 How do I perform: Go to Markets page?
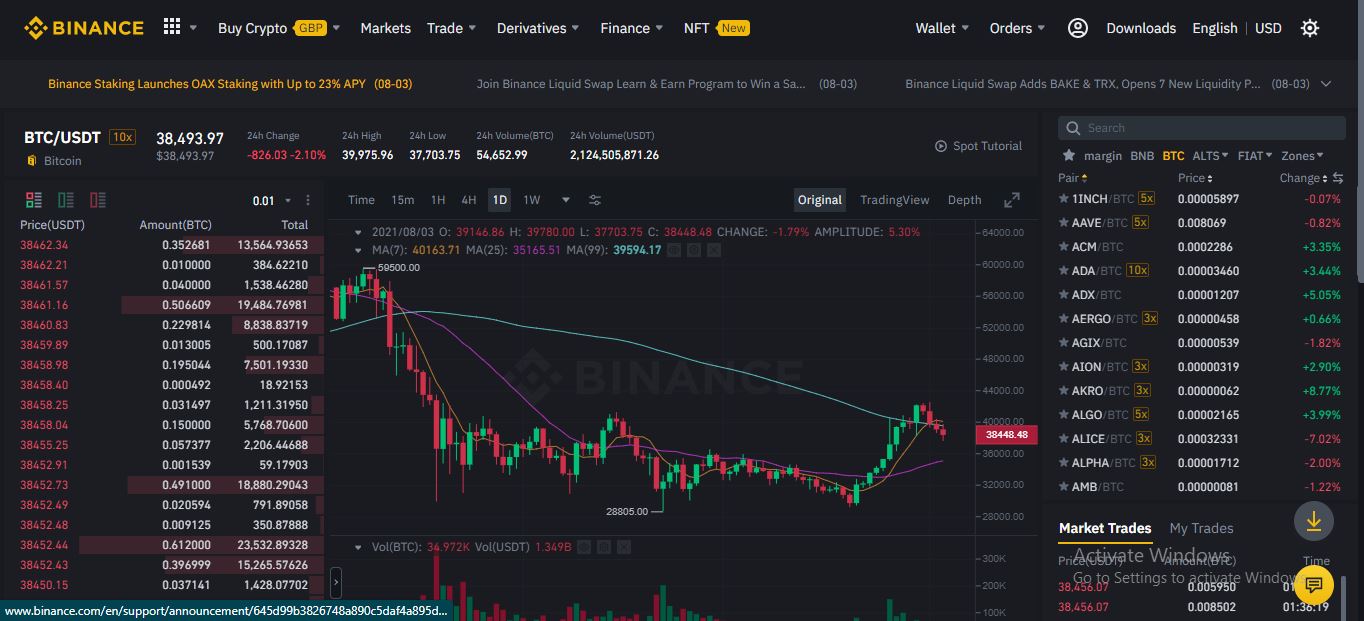pyautogui.click(x=386, y=28)
